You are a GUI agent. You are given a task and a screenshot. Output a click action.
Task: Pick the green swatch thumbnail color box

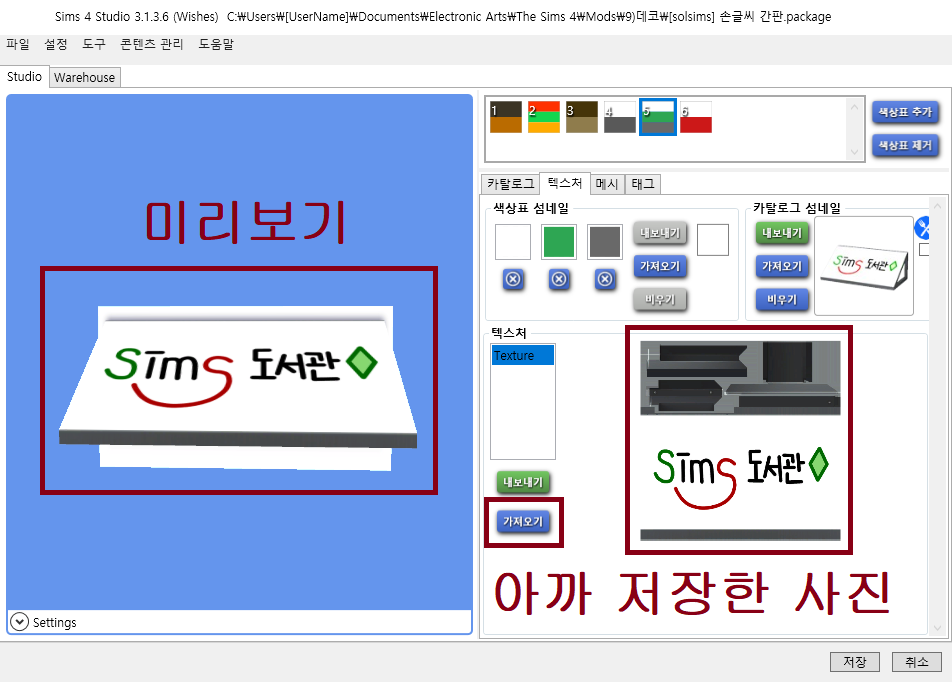[559, 242]
